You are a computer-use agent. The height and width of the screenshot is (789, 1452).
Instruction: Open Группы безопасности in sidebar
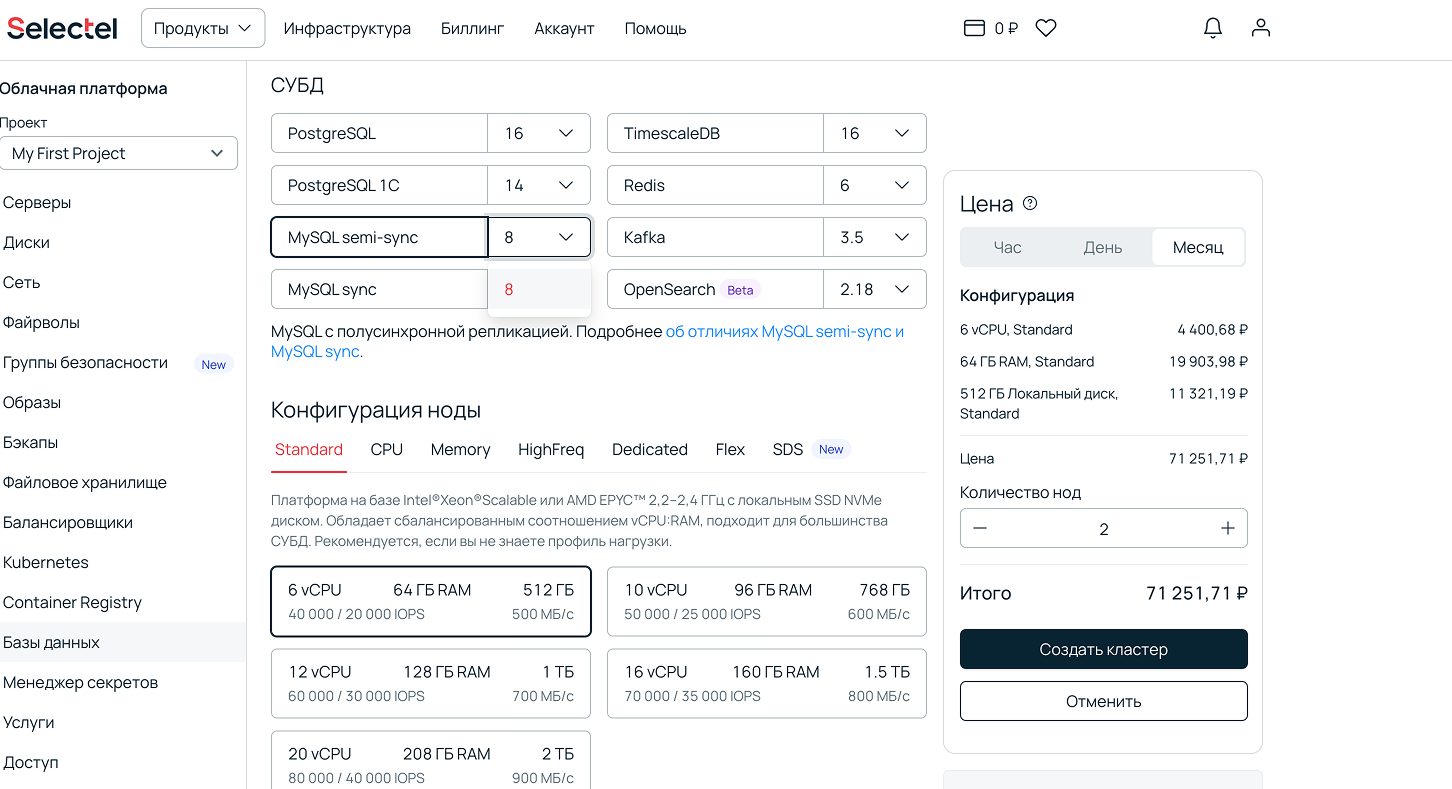pyautogui.click(x=85, y=362)
